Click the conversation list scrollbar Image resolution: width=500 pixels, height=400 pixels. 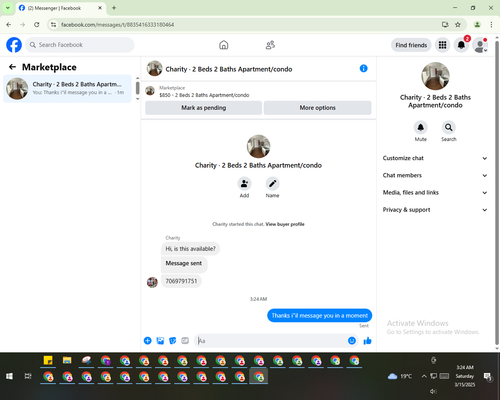[137, 88]
